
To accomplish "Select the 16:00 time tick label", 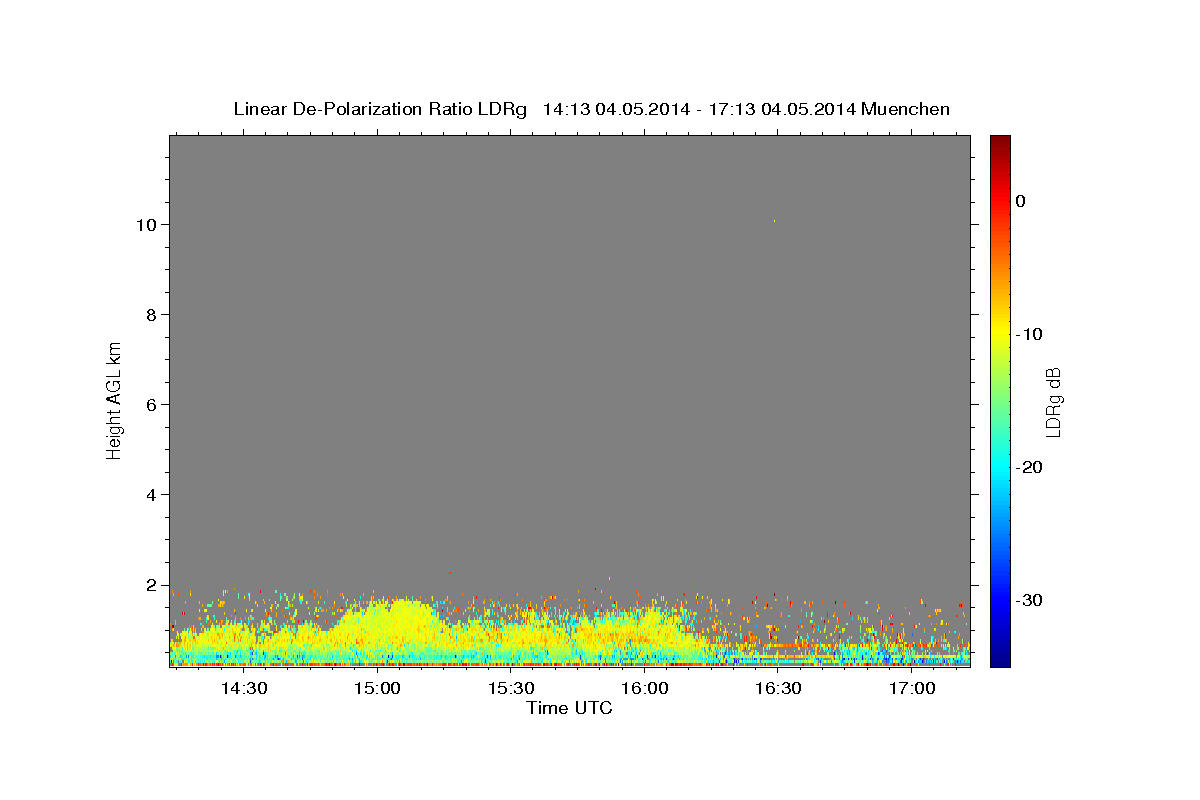I will pos(644,688).
